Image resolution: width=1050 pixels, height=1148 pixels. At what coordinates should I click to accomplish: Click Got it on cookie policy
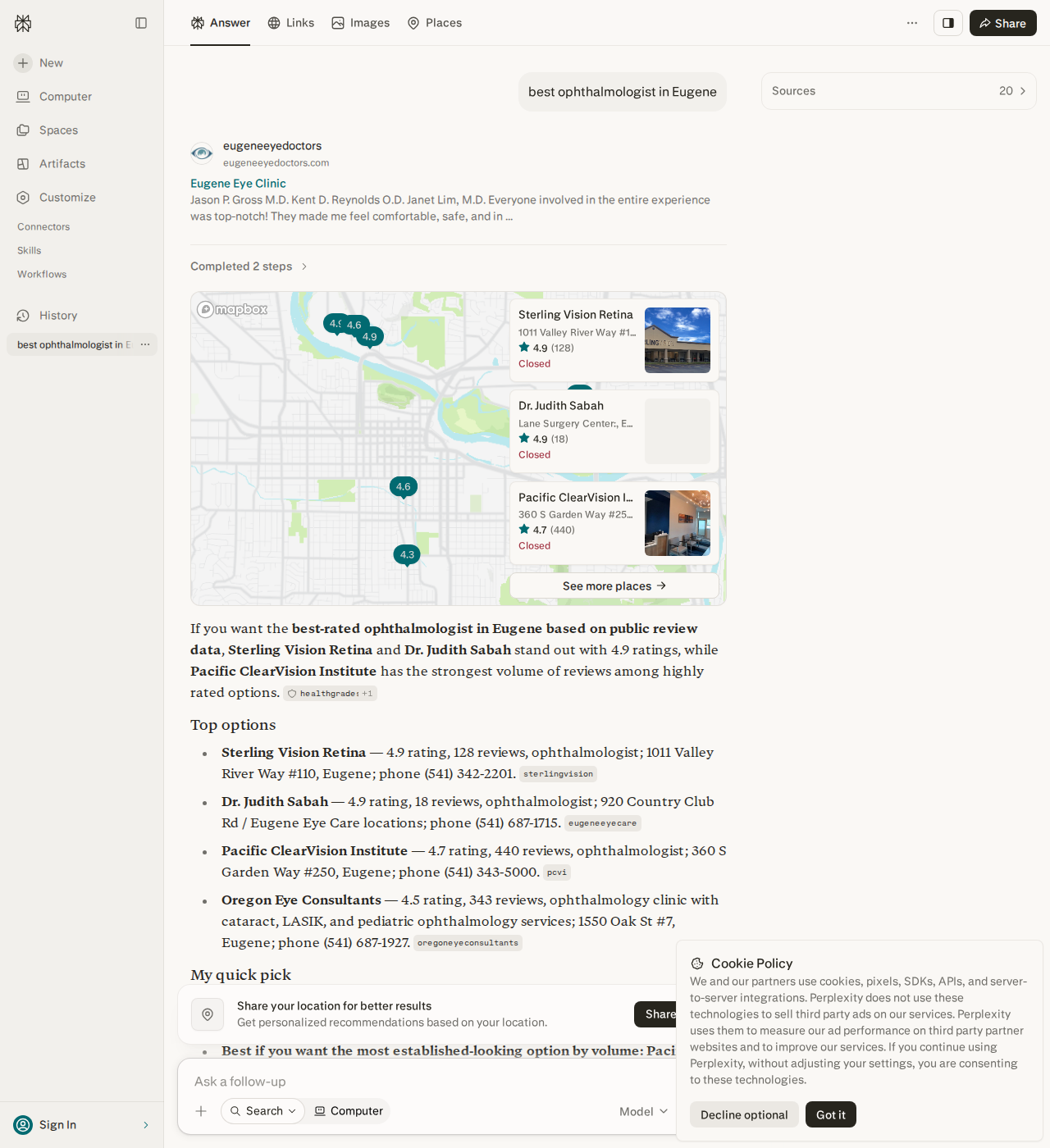831,1114
